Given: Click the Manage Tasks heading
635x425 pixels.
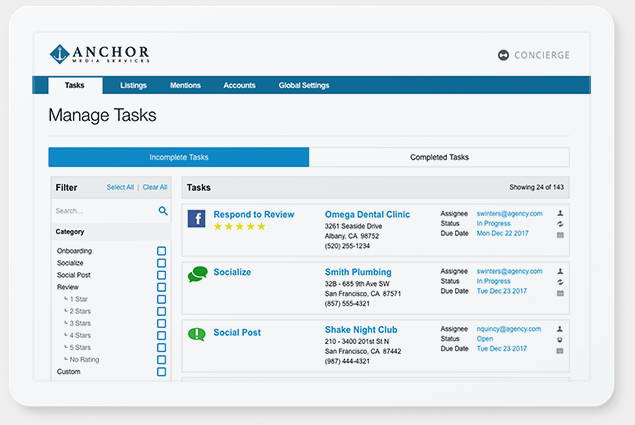Looking at the screenshot, I should (x=102, y=115).
